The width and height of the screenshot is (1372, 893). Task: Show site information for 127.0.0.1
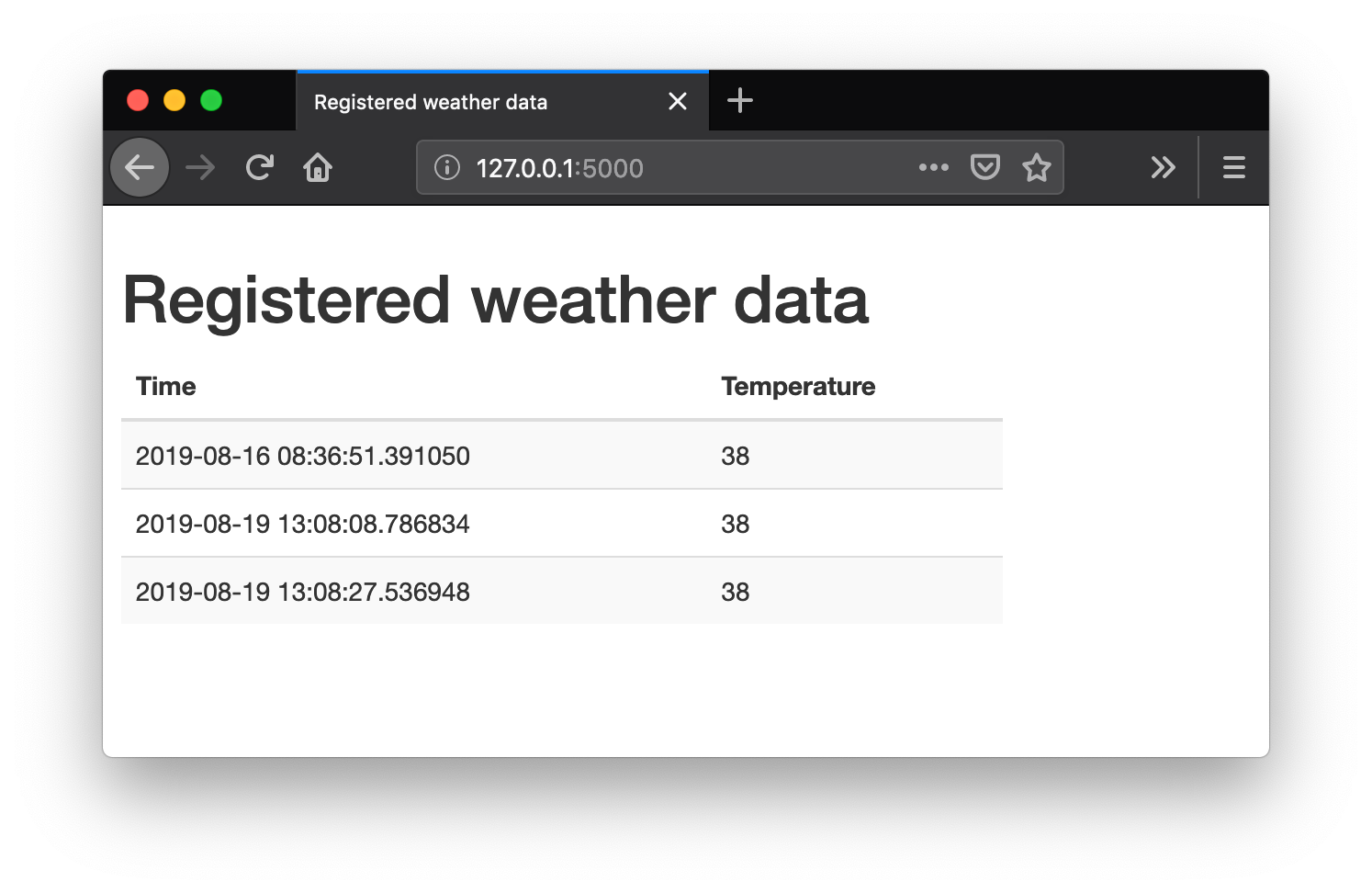click(x=447, y=167)
